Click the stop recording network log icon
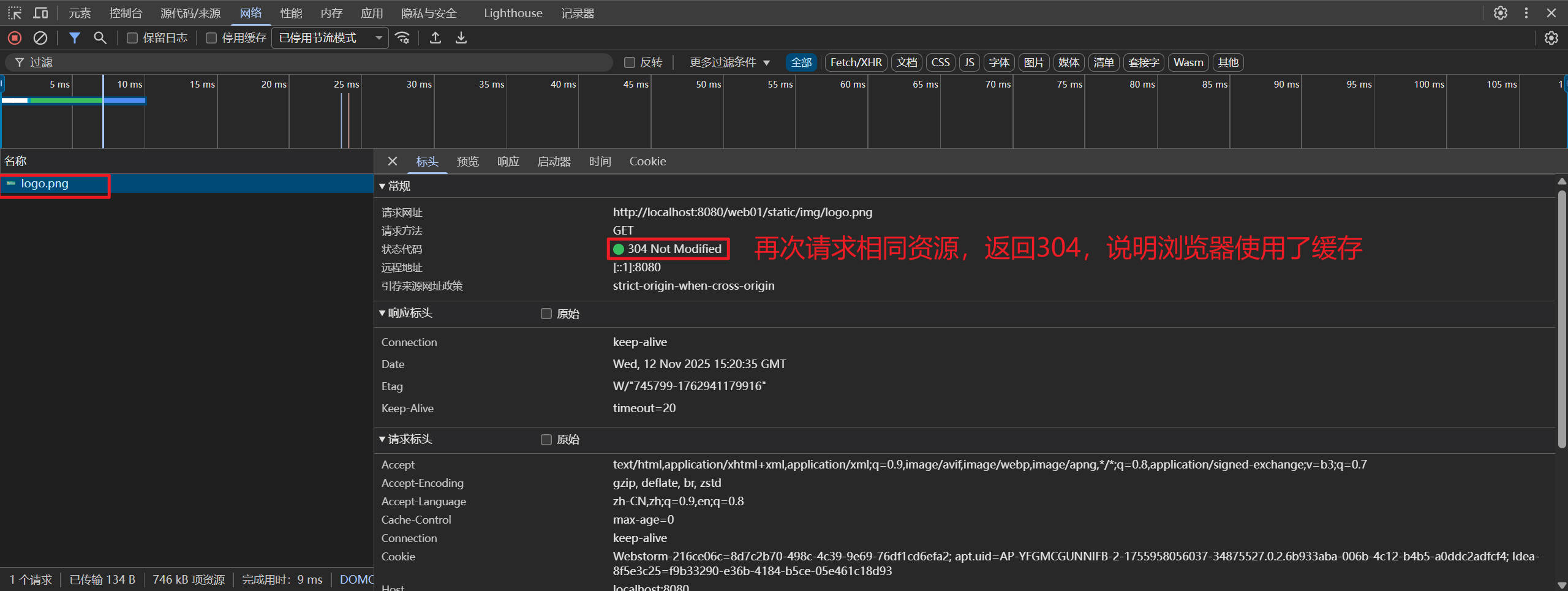 click(x=15, y=38)
